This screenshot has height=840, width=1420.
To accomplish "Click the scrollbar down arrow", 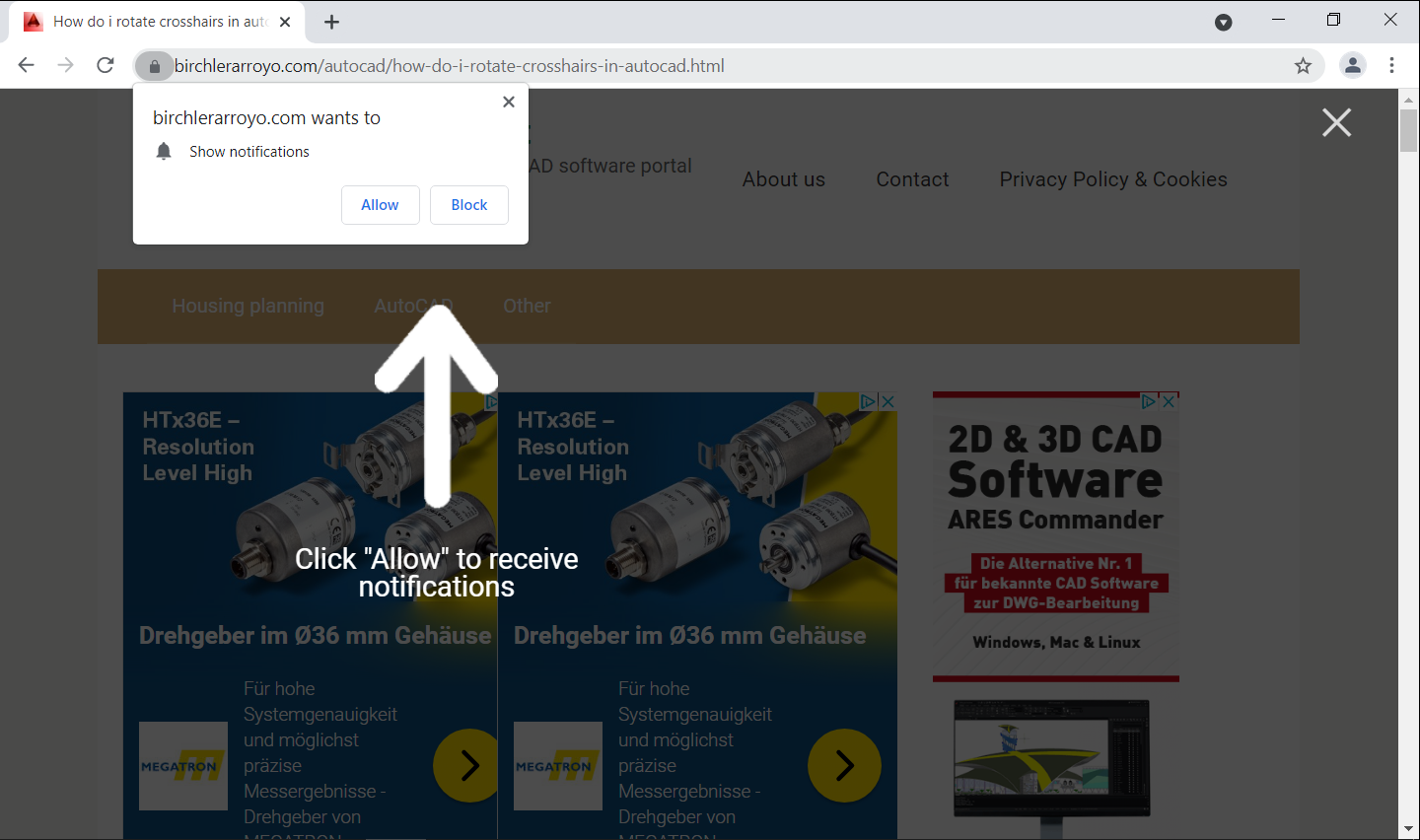I will click(x=1408, y=829).
